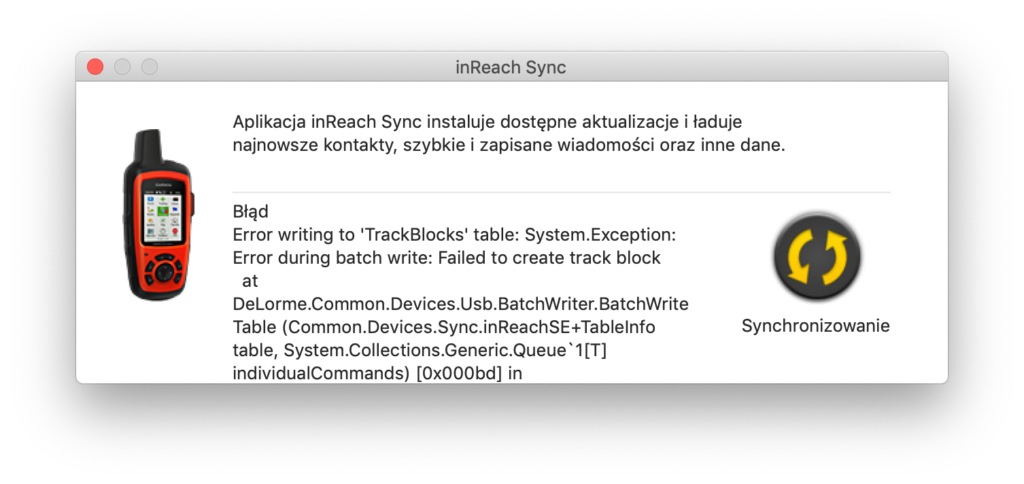Screen dimensions: 1024x484
Task: Click the inReach Sync title bar text
Action: pyautogui.click(x=511, y=67)
